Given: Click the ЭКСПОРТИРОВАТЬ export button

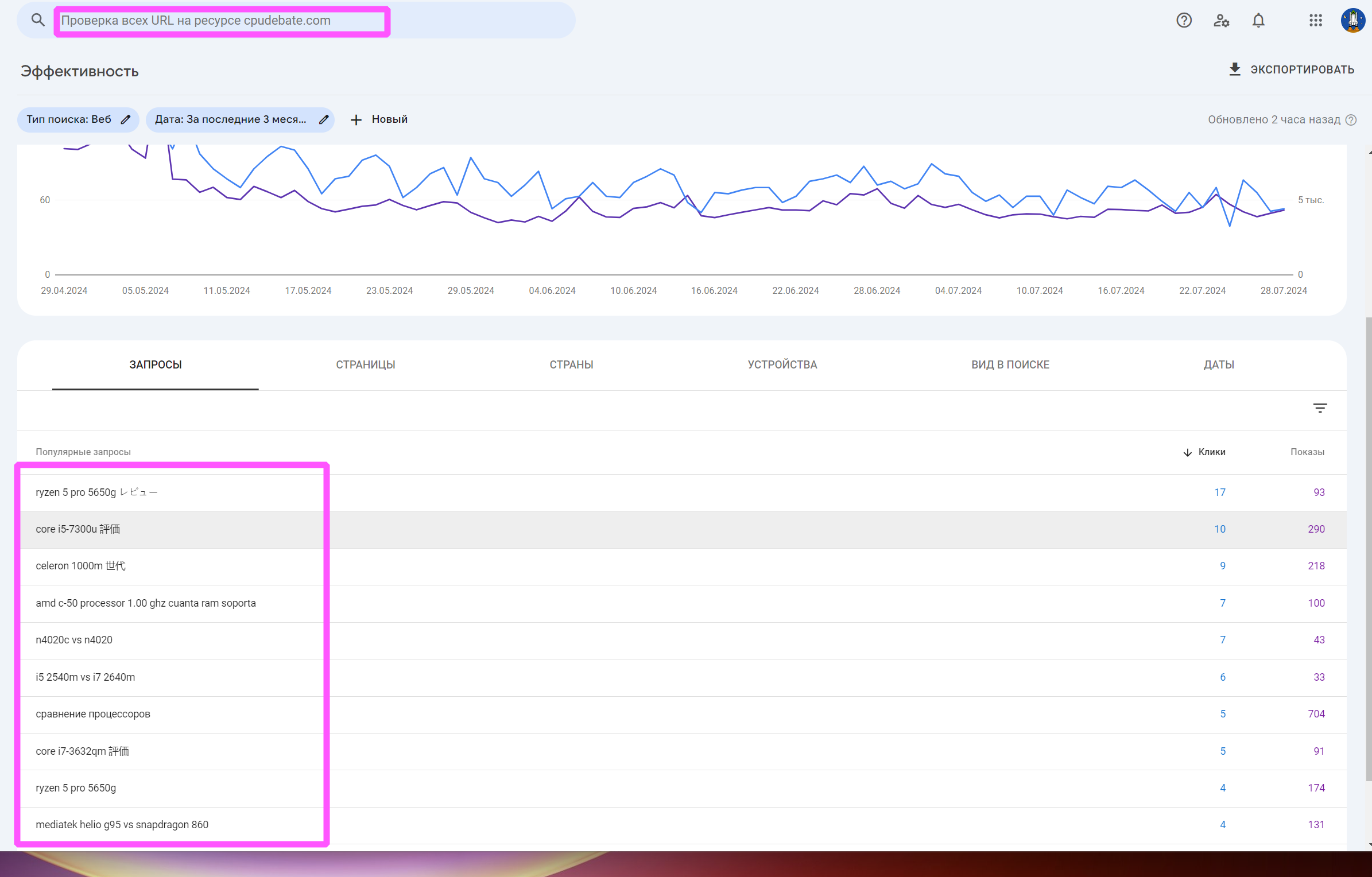Looking at the screenshot, I should tap(1291, 69).
